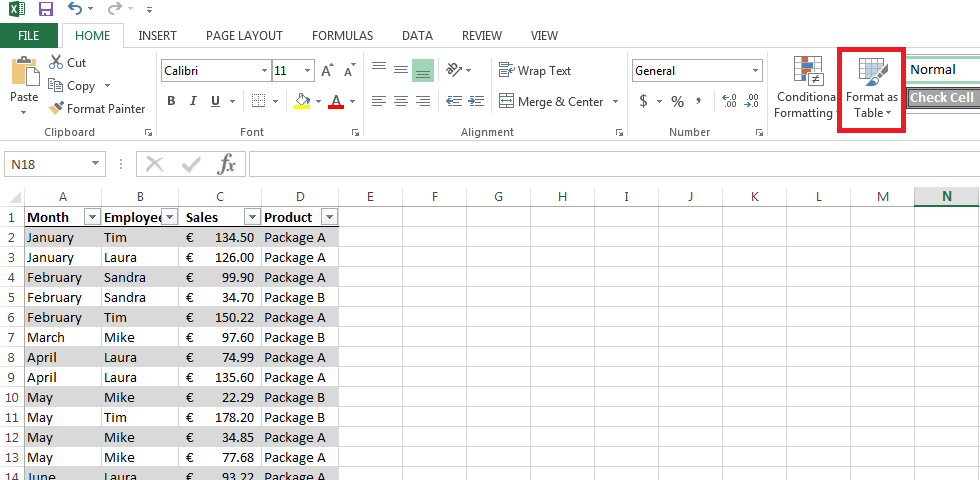Open the Month column filter dropdown
The width and height of the screenshot is (980, 480).
[92, 217]
